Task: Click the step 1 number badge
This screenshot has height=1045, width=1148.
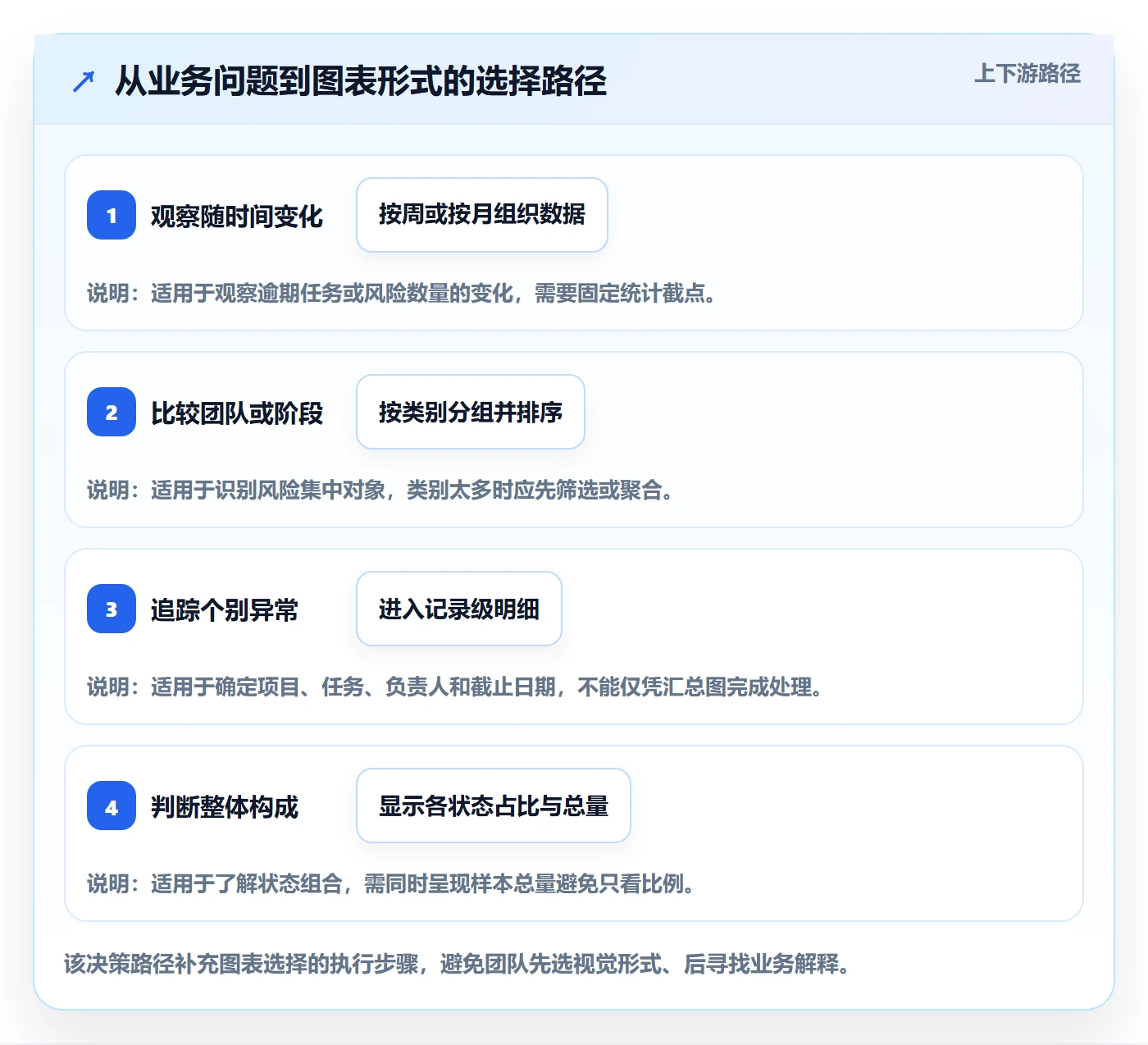Action: pyautogui.click(x=112, y=215)
